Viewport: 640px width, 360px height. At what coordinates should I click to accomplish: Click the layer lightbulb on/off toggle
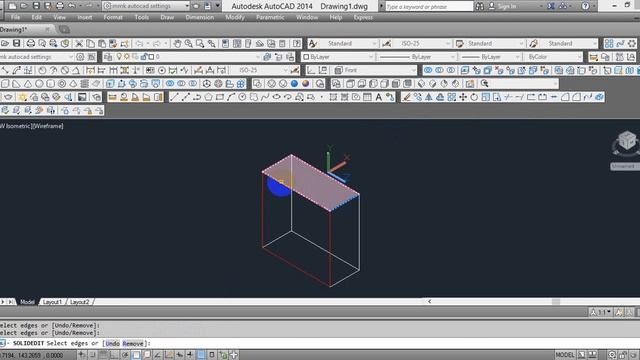click(x=119, y=57)
